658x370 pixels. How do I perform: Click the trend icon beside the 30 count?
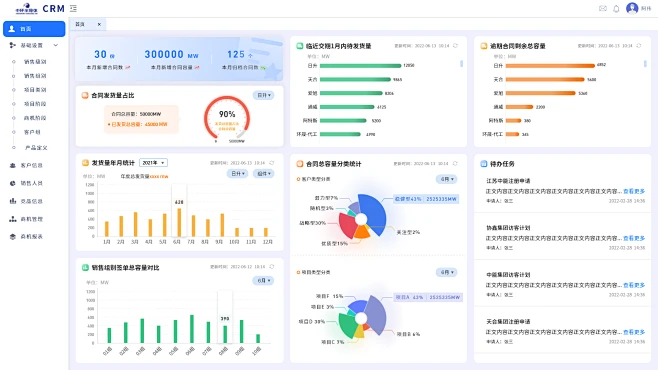point(128,67)
